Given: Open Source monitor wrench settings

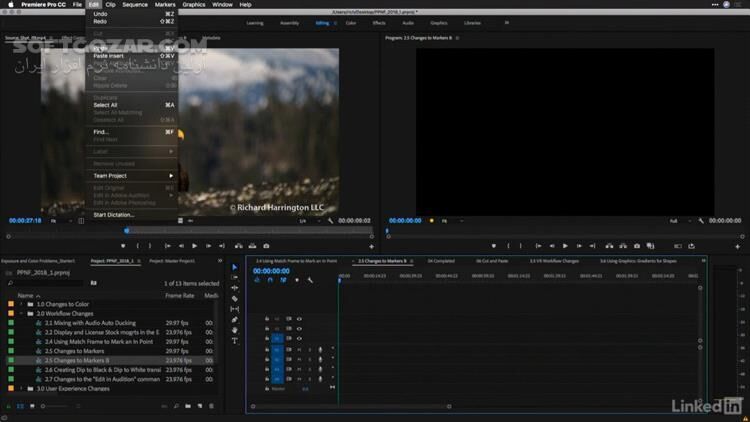Looking at the screenshot, I should 331,221.
